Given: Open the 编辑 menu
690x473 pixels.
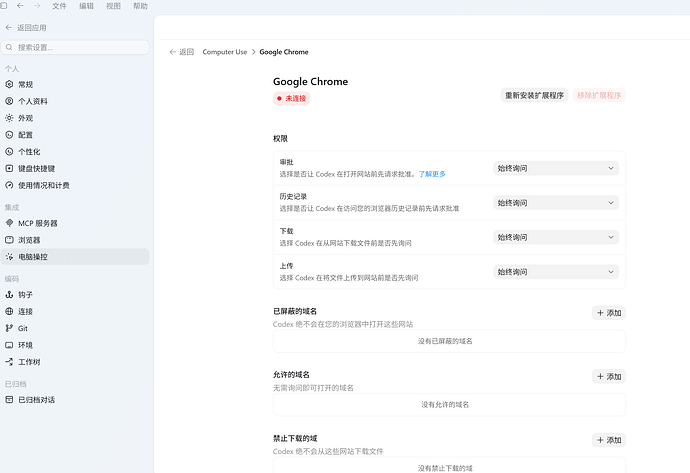Looking at the screenshot, I should (x=86, y=6).
